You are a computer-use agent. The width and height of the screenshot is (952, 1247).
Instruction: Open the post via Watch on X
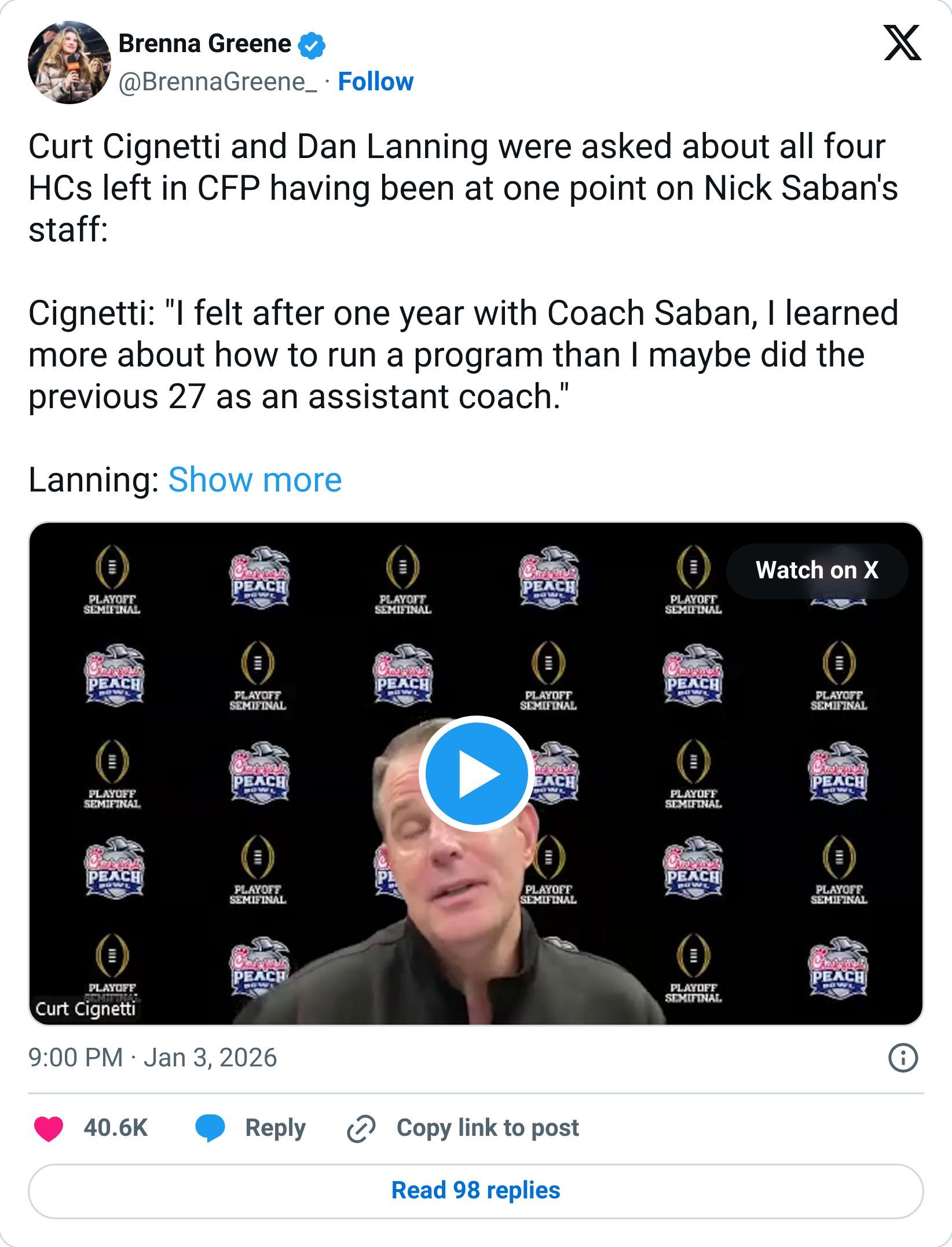pos(816,570)
